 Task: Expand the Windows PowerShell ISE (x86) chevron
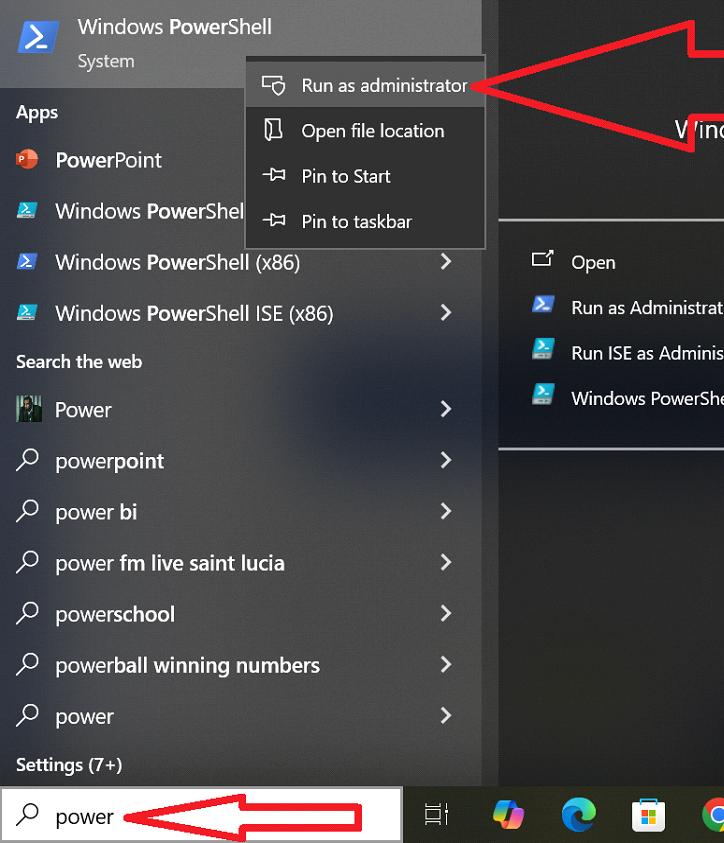(446, 312)
